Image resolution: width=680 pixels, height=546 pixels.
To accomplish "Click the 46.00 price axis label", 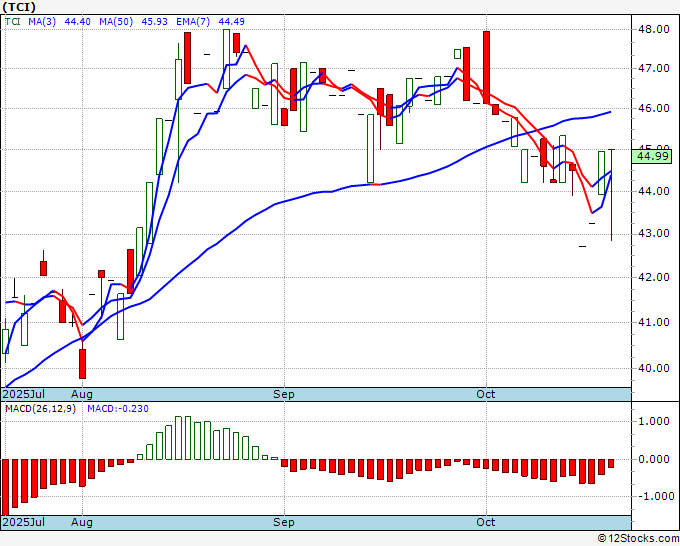I will pyautogui.click(x=654, y=108).
